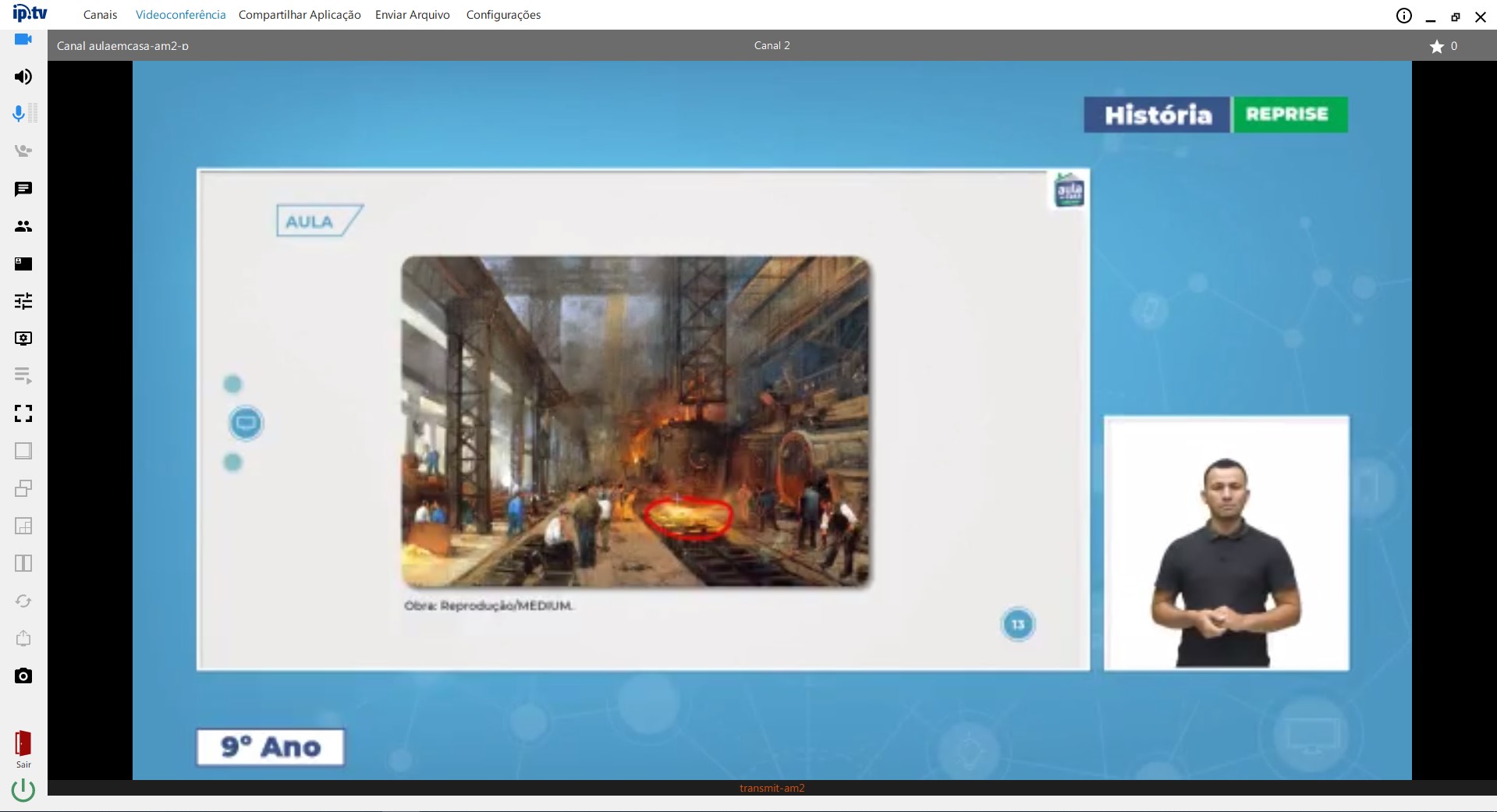Screen dimensions: 1497x812
Task: Toggle the blue video camera icon
Action: 23,39
